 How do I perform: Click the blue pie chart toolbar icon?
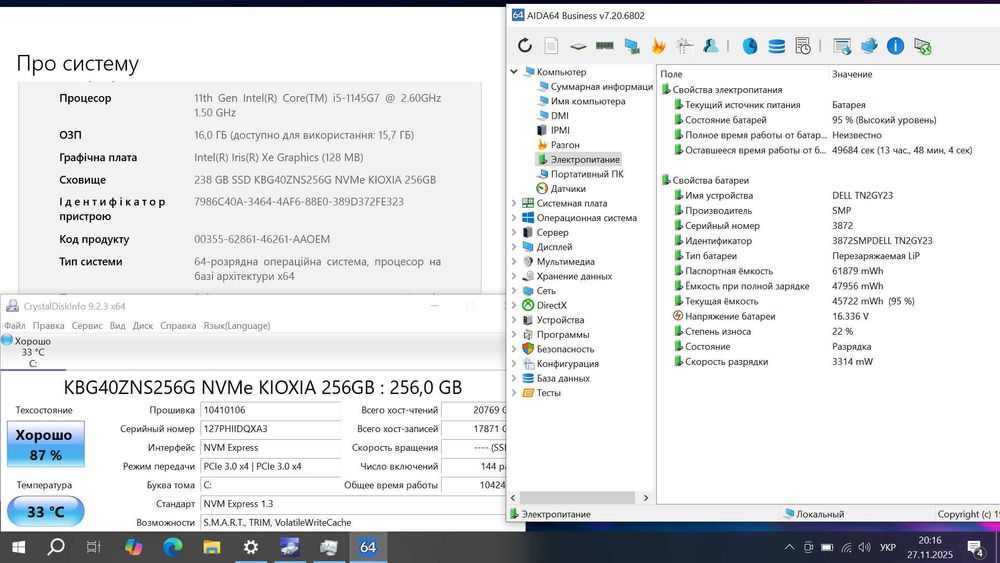[x=750, y=46]
